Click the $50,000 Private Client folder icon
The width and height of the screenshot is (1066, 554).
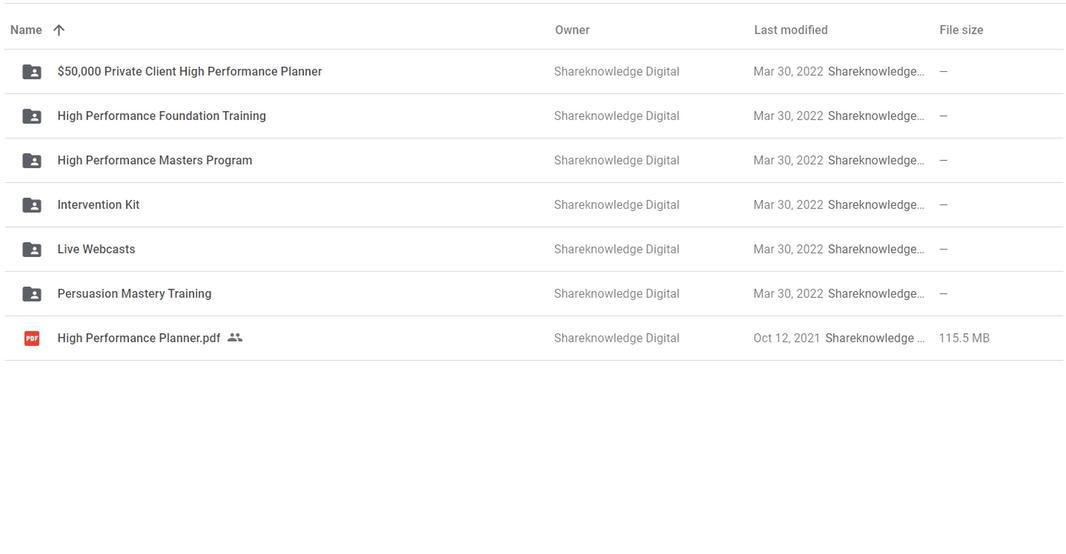32,72
